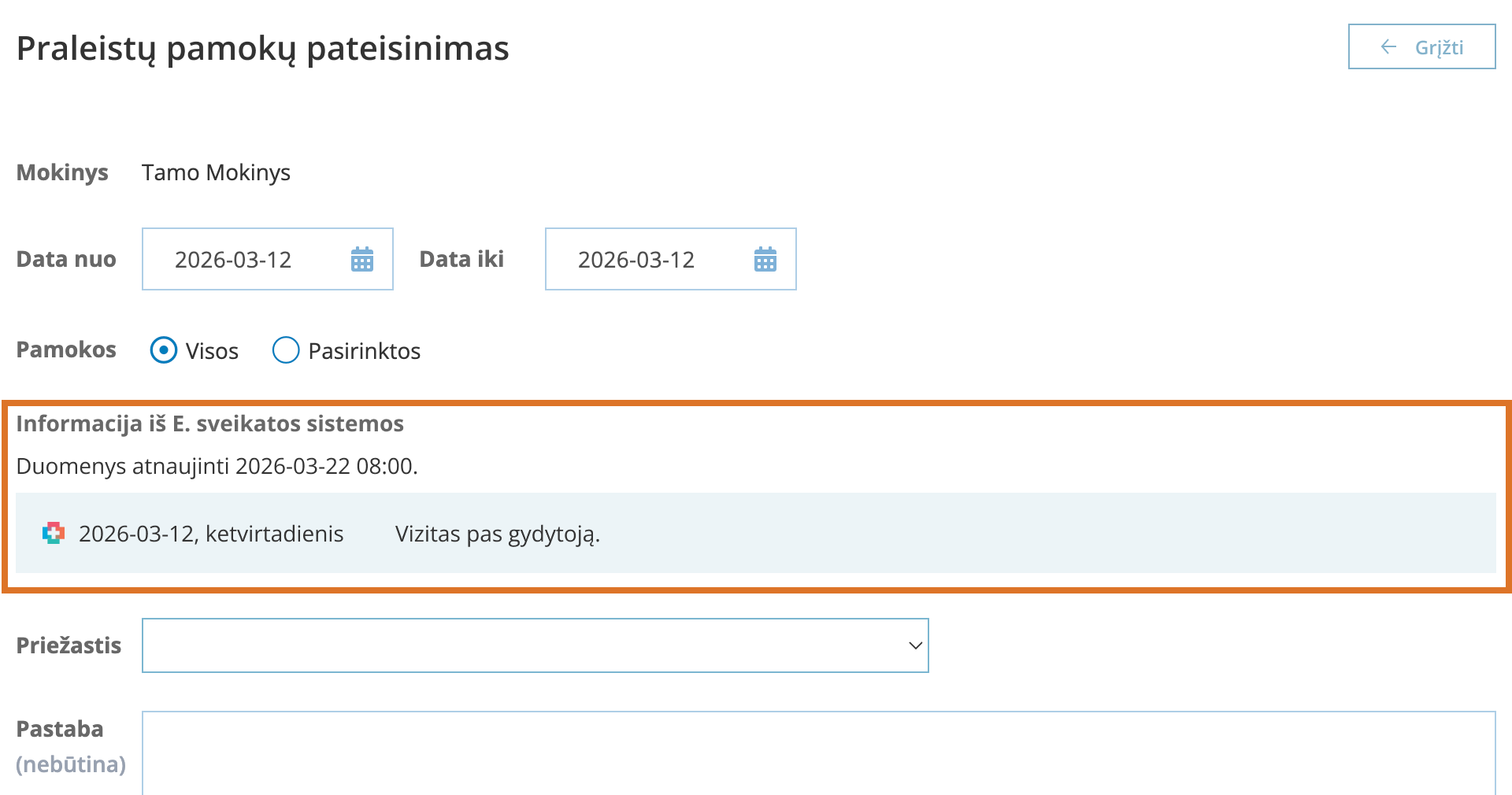Viewport: 1512px width, 795px height.
Task: Click the Pasirinktos option label text
Action: 364,351
